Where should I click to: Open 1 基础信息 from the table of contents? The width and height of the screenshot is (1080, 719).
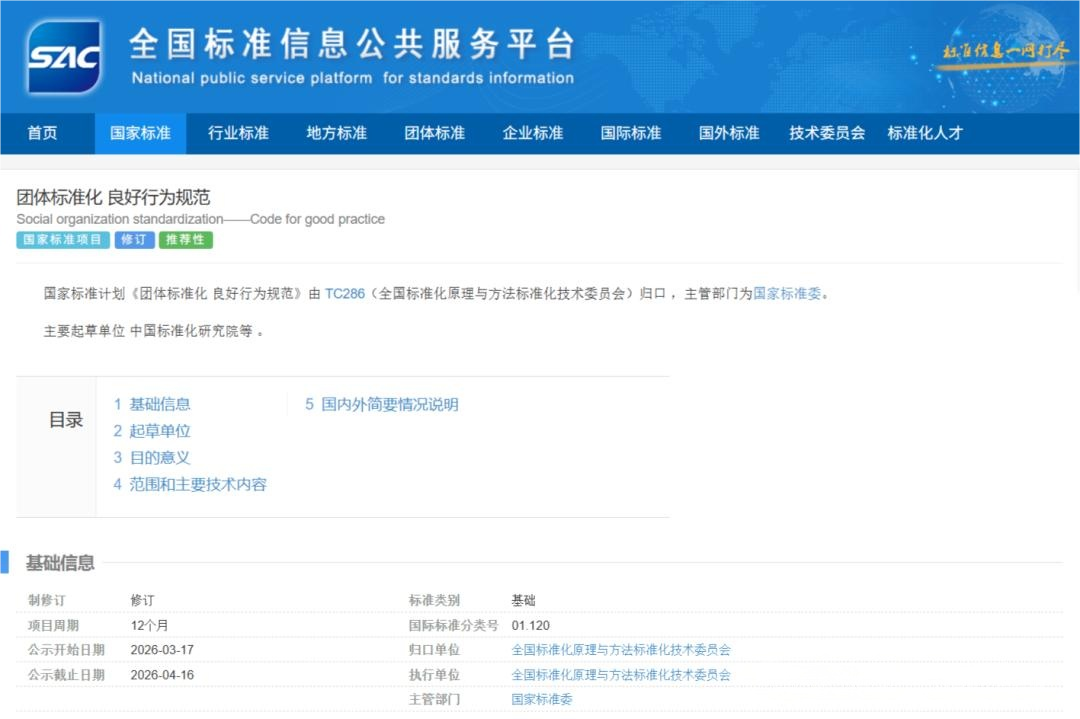click(152, 404)
